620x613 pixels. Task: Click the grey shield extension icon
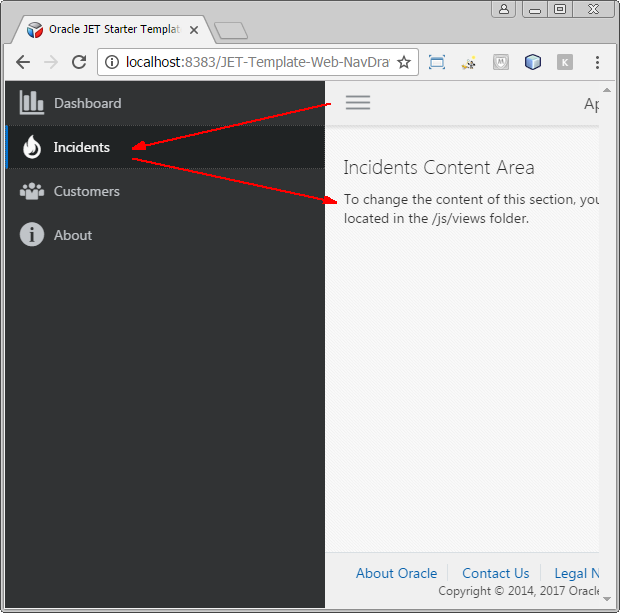[501, 62]
